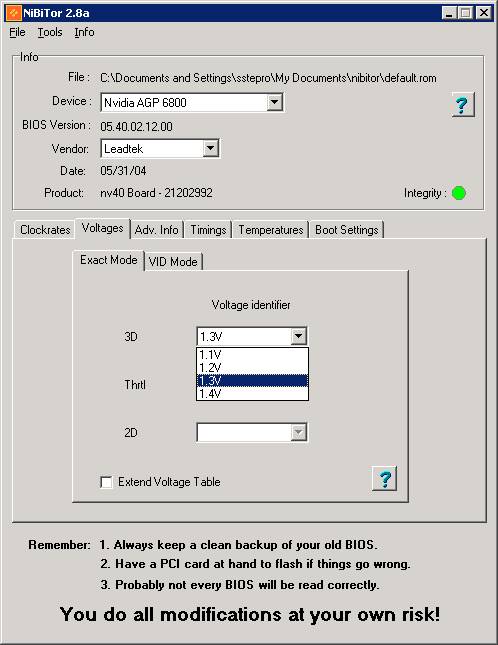
Task: Switch to the VID Mode sub-tab
Action: pyautogui.click(x=173, y=262)
